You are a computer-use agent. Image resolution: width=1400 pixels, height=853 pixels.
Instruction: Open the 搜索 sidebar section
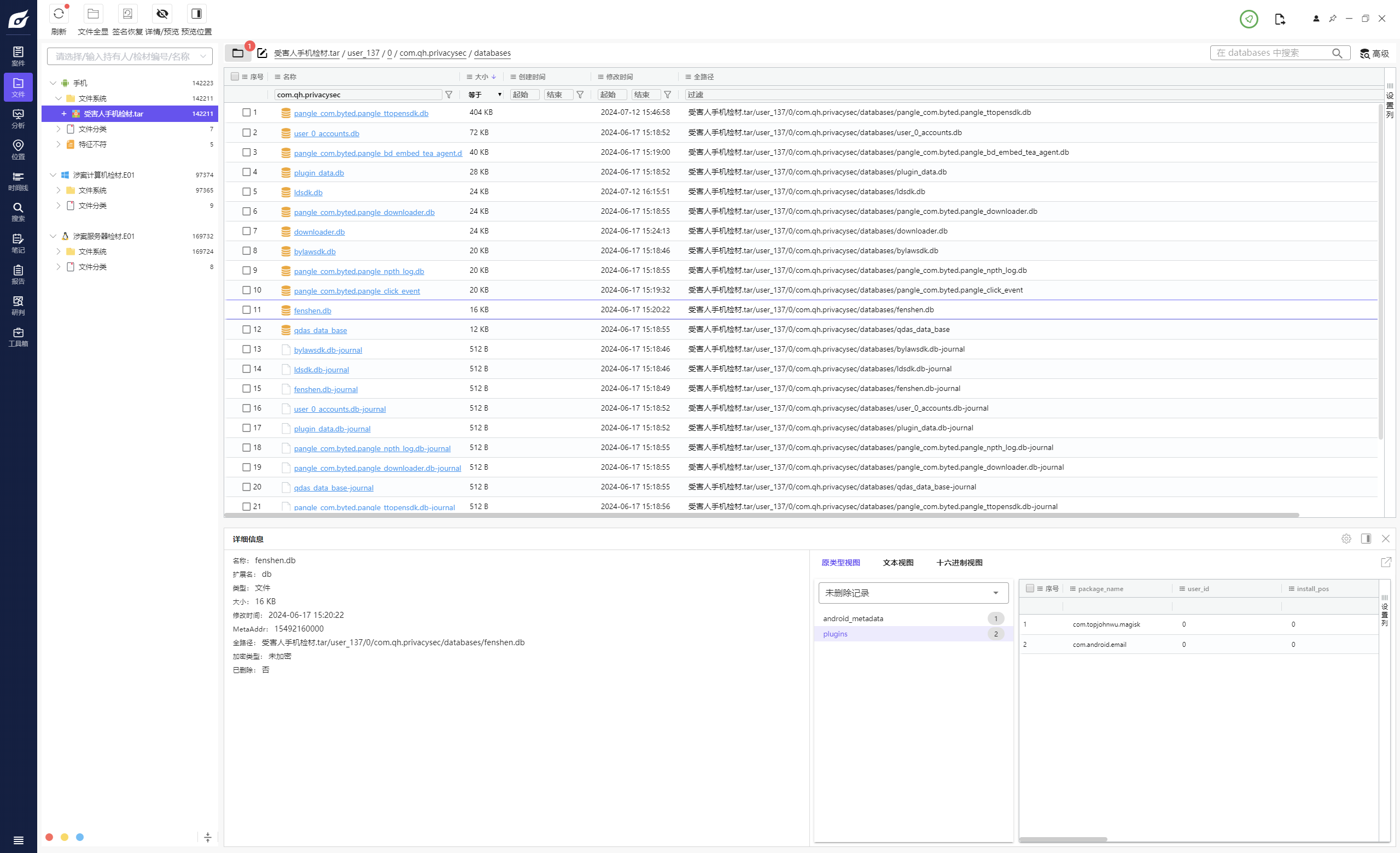click(x=18, y=212)
